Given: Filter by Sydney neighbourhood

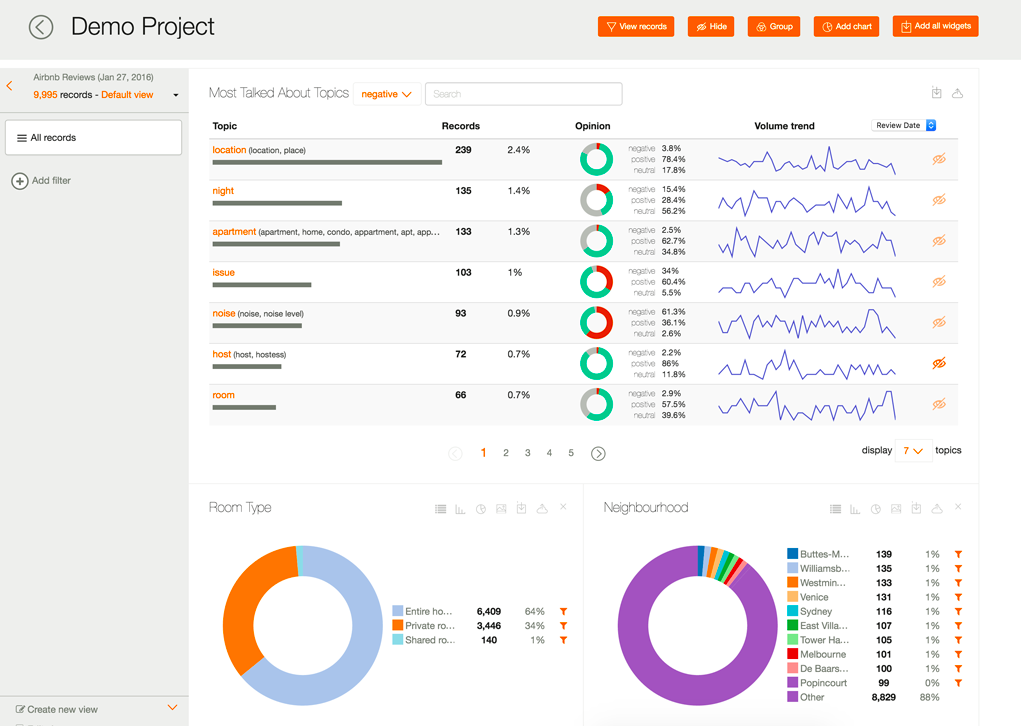Looking at the screenshot, I should 958,611.
